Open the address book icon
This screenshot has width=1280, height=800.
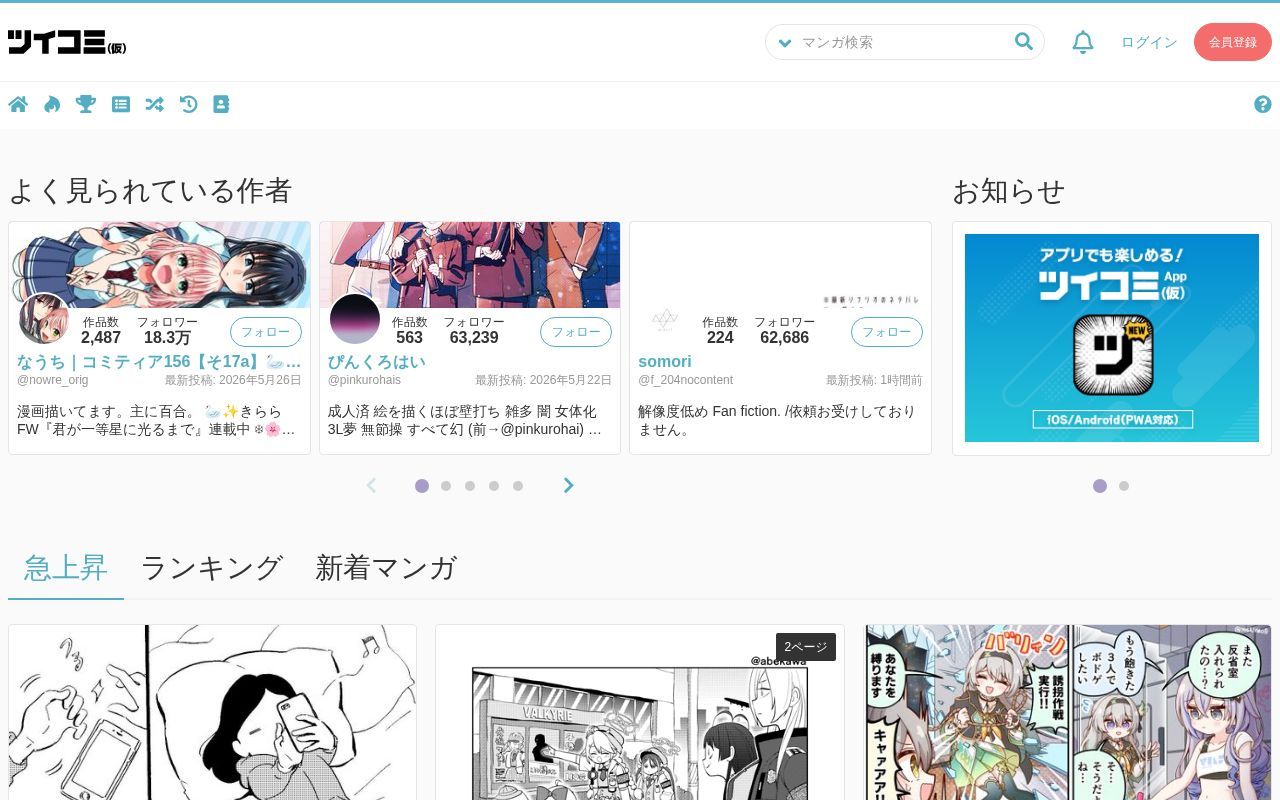click(221, 104)
